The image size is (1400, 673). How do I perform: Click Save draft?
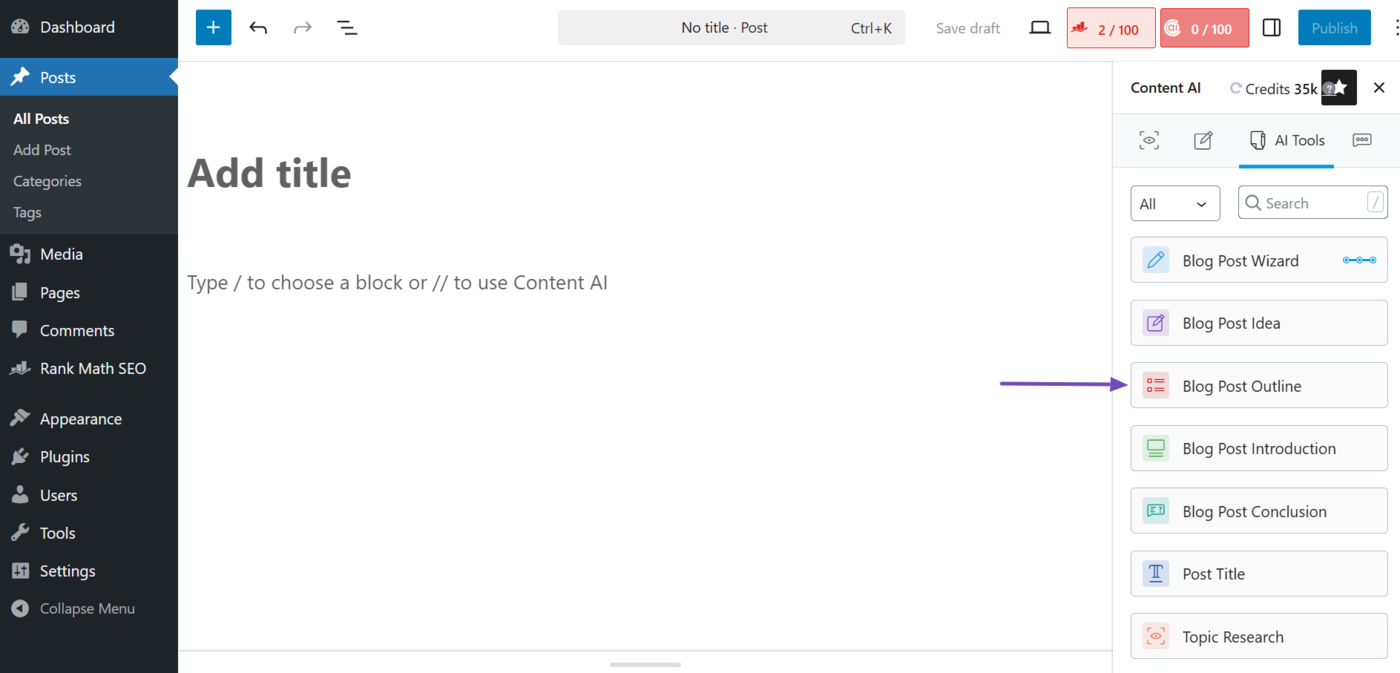click(967, 27)
